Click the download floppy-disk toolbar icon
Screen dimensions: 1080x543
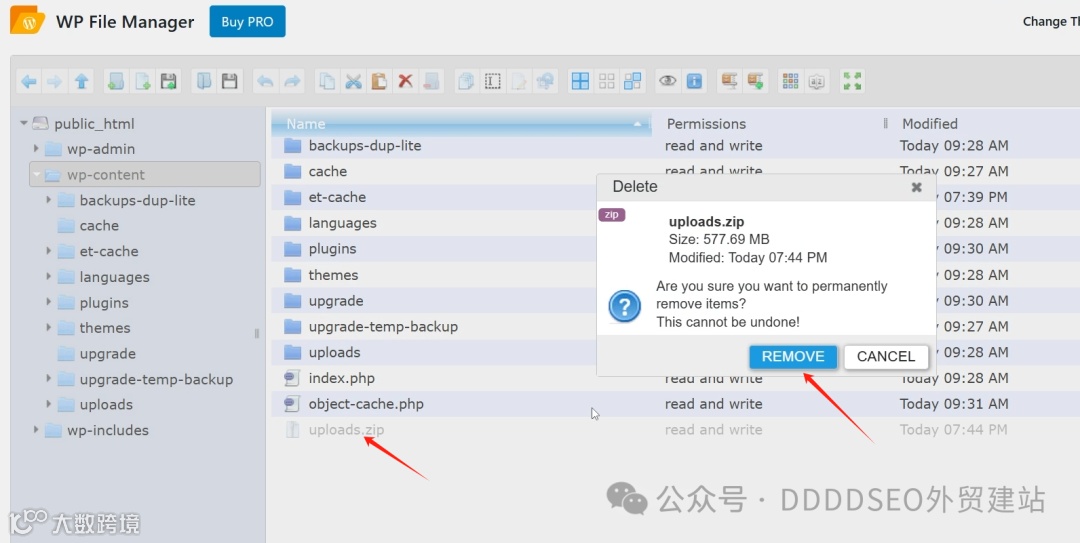click(229, 81)
